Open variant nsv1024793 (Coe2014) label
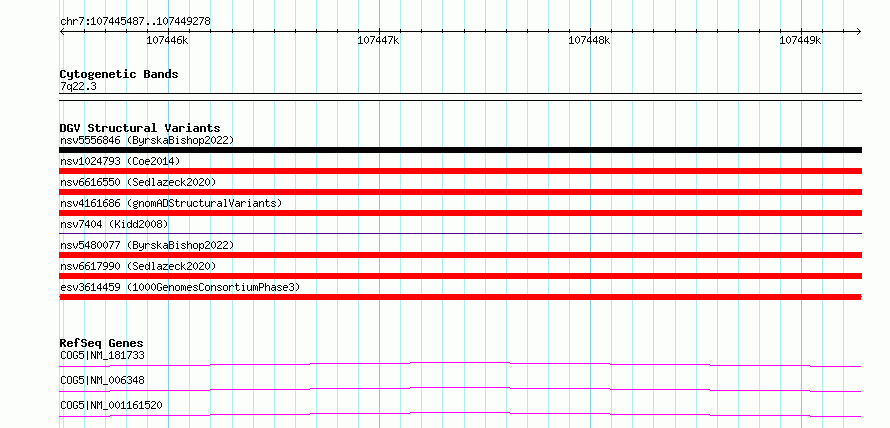Screen dimensions: 890x428 [x=120, y=161]
